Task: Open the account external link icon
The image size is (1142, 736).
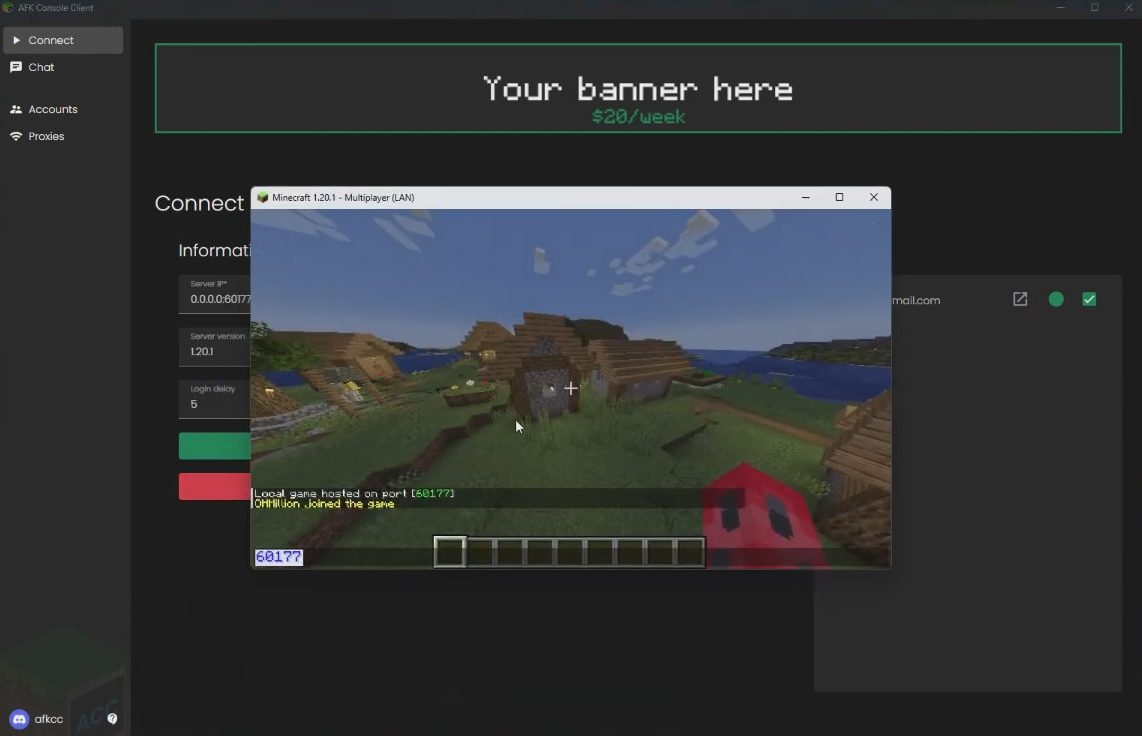Action: [1020, 299]
